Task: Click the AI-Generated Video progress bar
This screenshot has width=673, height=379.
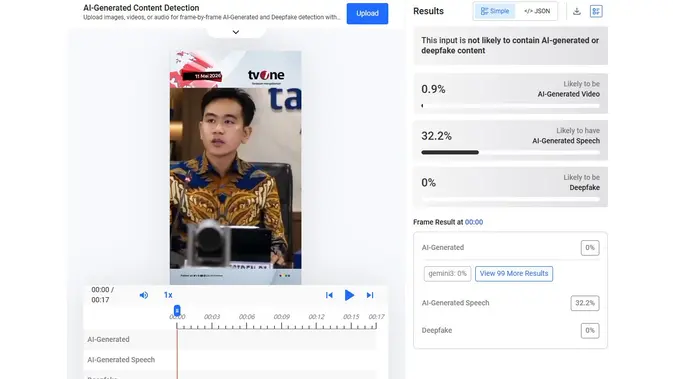Action: 510,106
